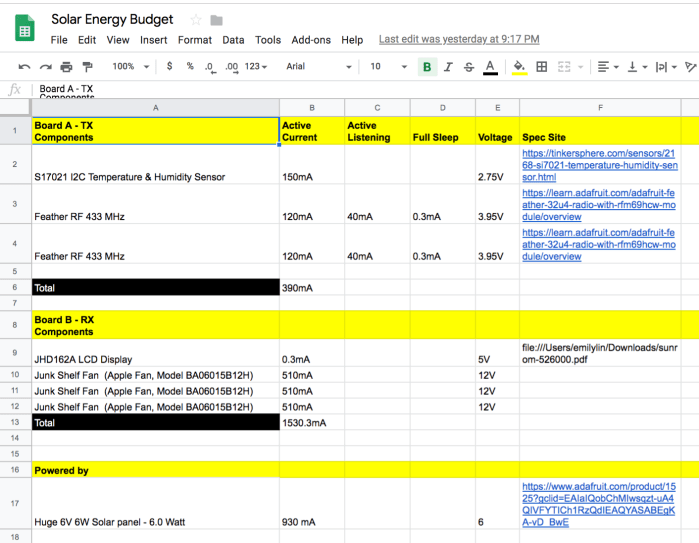Viewport: 699px width, 543px height.
Task: Toggle Bold formatting
Action: [427, 67]
